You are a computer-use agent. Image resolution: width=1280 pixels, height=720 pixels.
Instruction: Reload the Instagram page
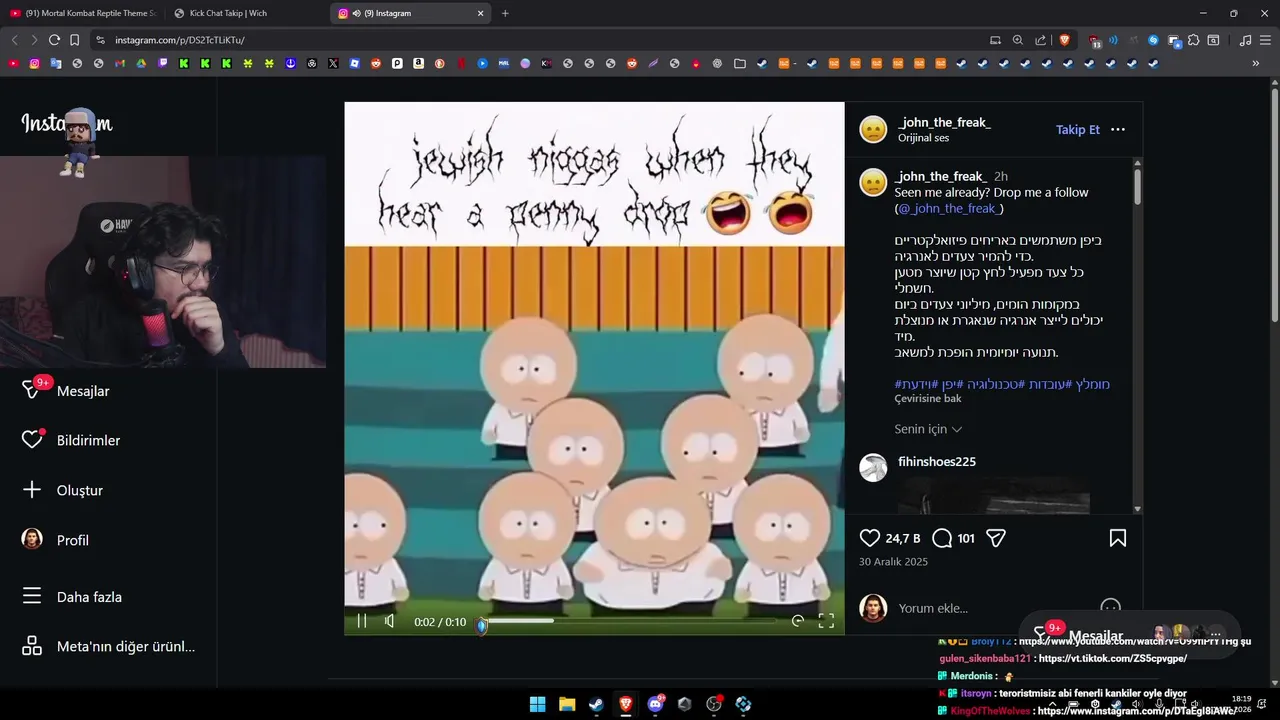pos(54,40)
